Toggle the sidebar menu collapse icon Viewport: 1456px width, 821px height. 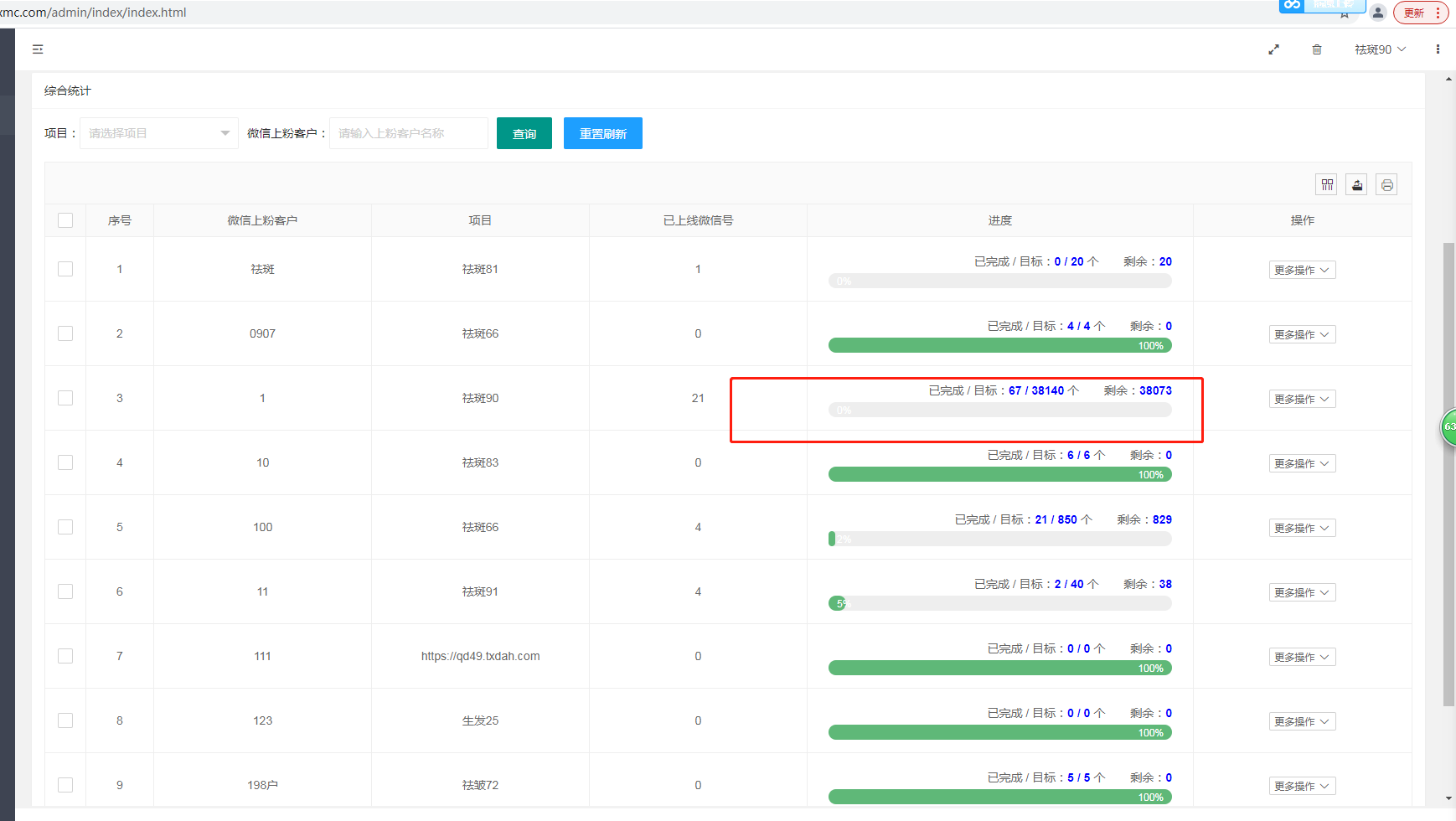(x=38, y=49)
